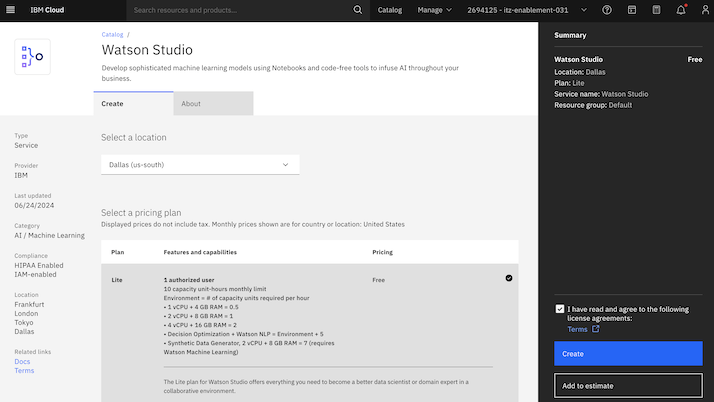Click the external link icon beside Terms
714x402 pixels.
tap(595, 329)
